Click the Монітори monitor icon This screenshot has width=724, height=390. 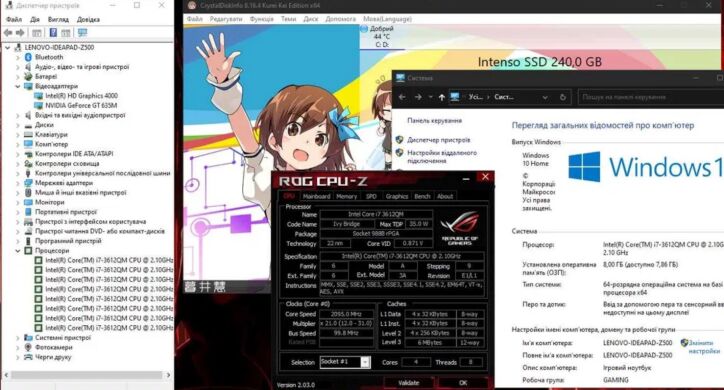point(28,202)
